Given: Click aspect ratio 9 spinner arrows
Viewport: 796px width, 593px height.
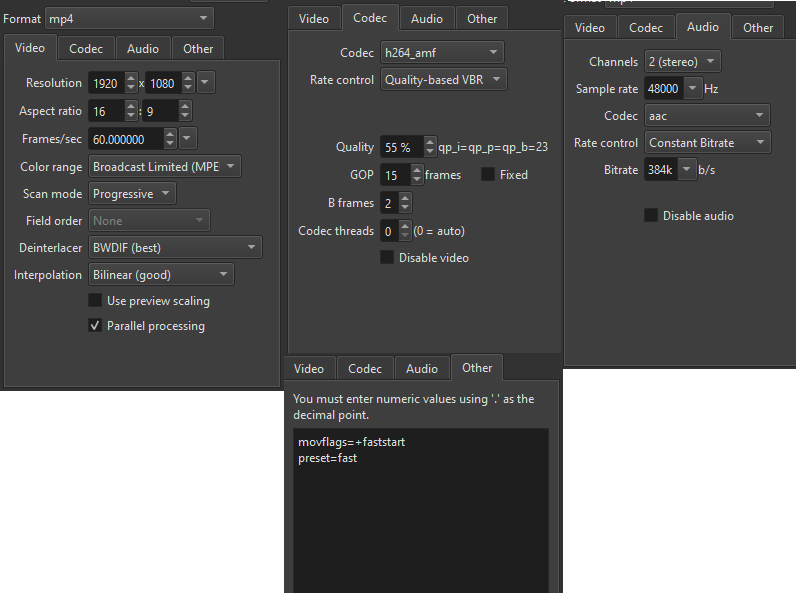Looking at the screenshot, I should pos(185,111).
